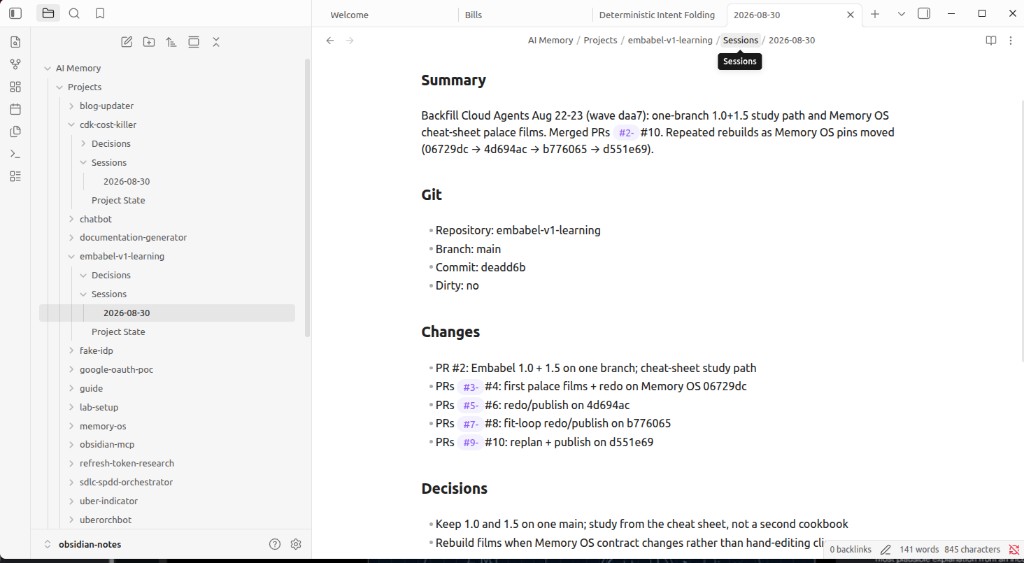Open the search panel icon

coord(74,13)
